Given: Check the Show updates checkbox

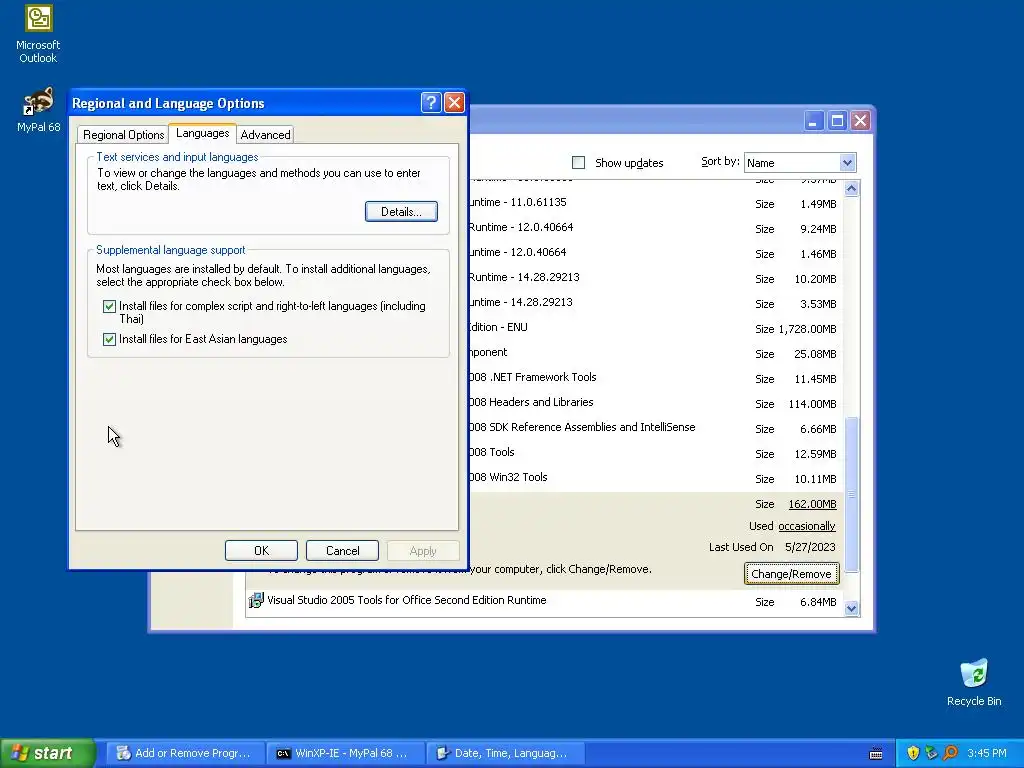Looking at the screenshot, I should 578,163.
